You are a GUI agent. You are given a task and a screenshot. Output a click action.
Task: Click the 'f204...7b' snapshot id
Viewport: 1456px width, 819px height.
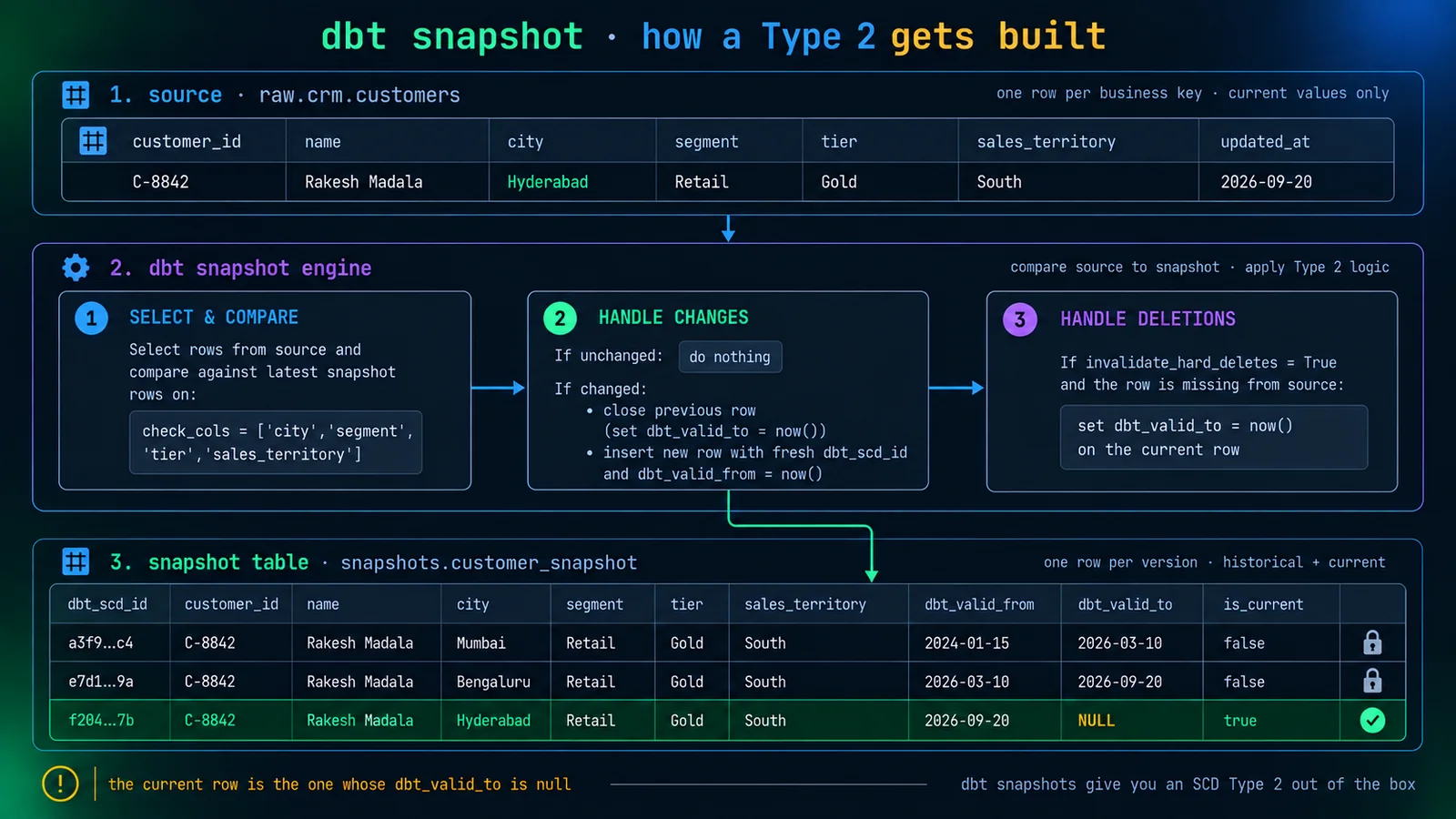click(x=101, y=720)
